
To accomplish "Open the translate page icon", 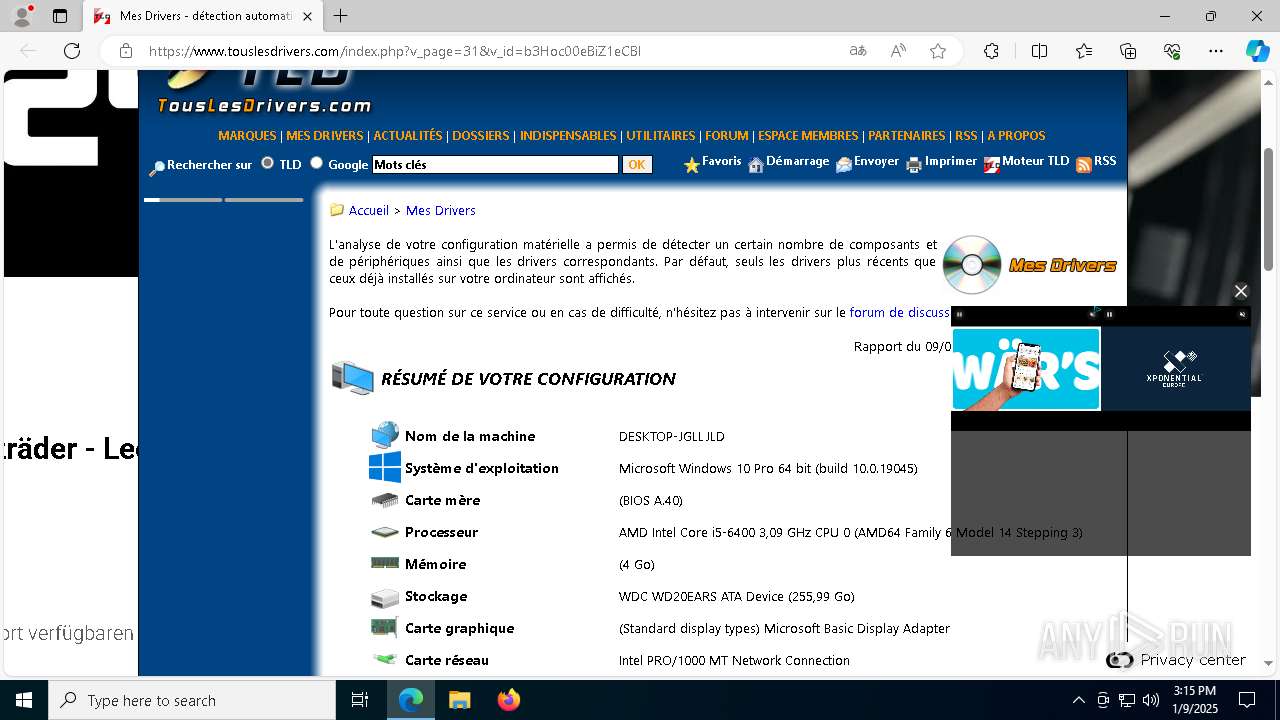I will (857, 51).
